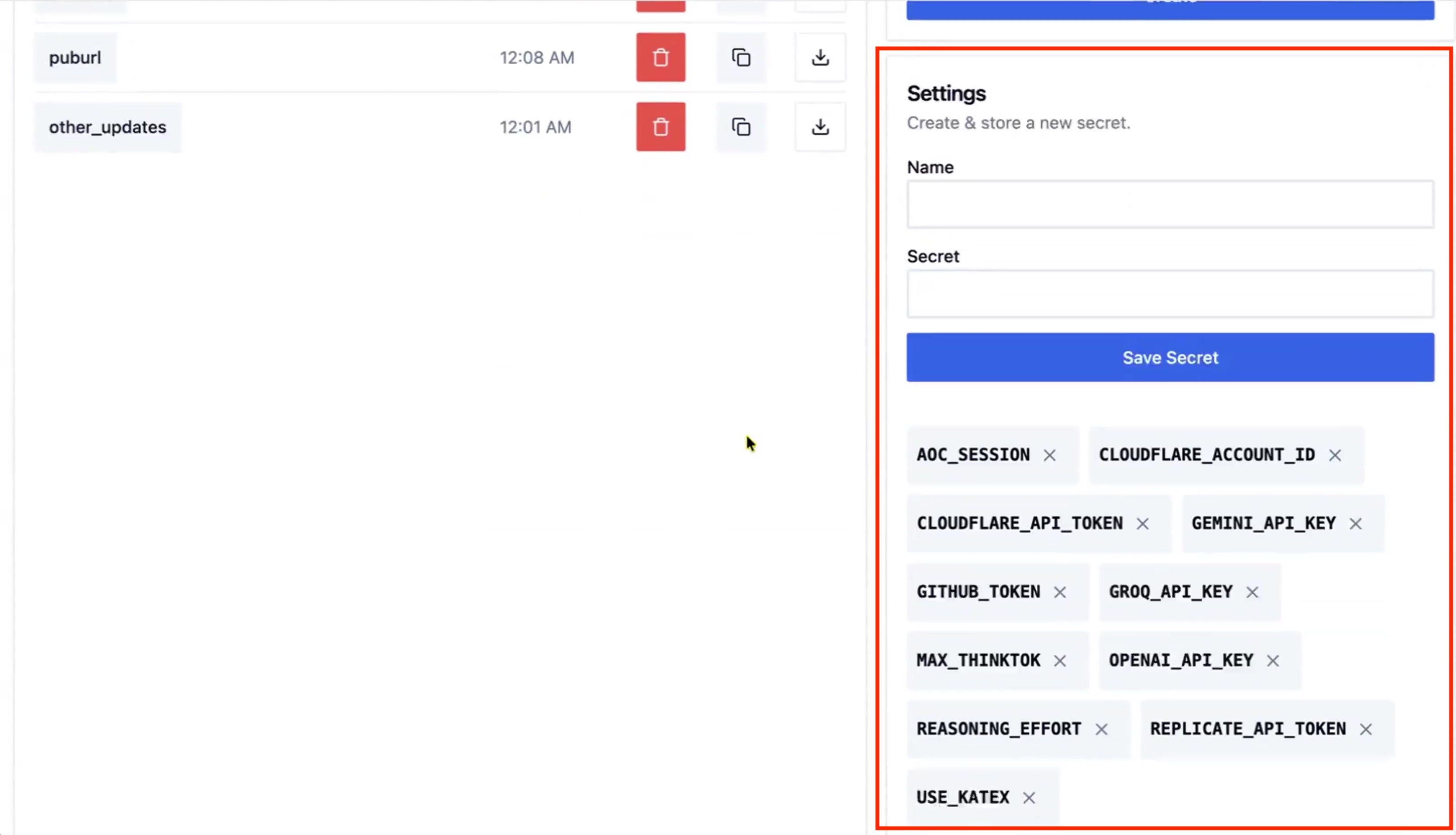
Task: Remove the GEMINI_API_KEY secret
Action: (x=1356, y=523)
